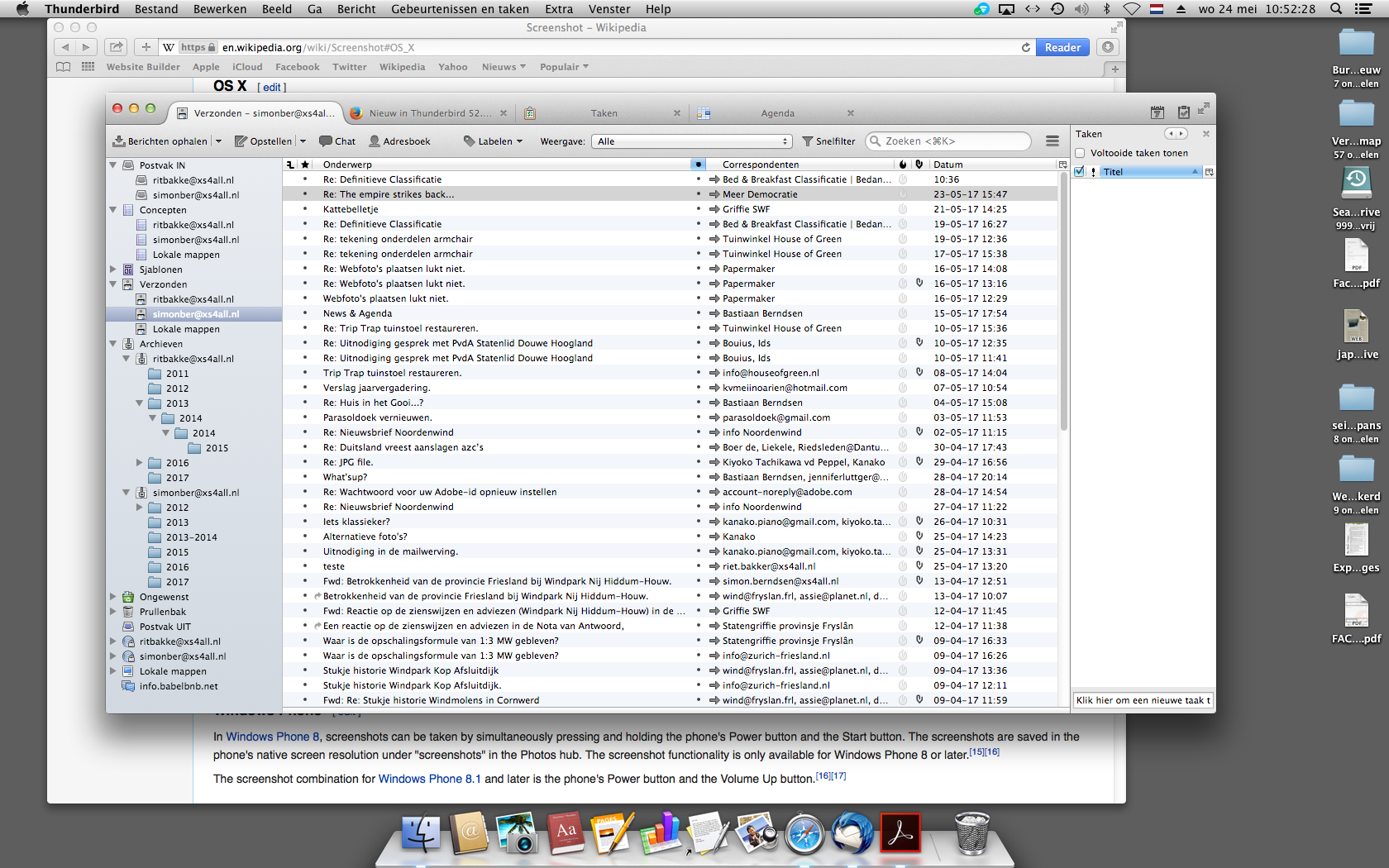Enable Voltooide taken tonen checkbox
The image size is (1389, 868).
[x=1080, y=153]
